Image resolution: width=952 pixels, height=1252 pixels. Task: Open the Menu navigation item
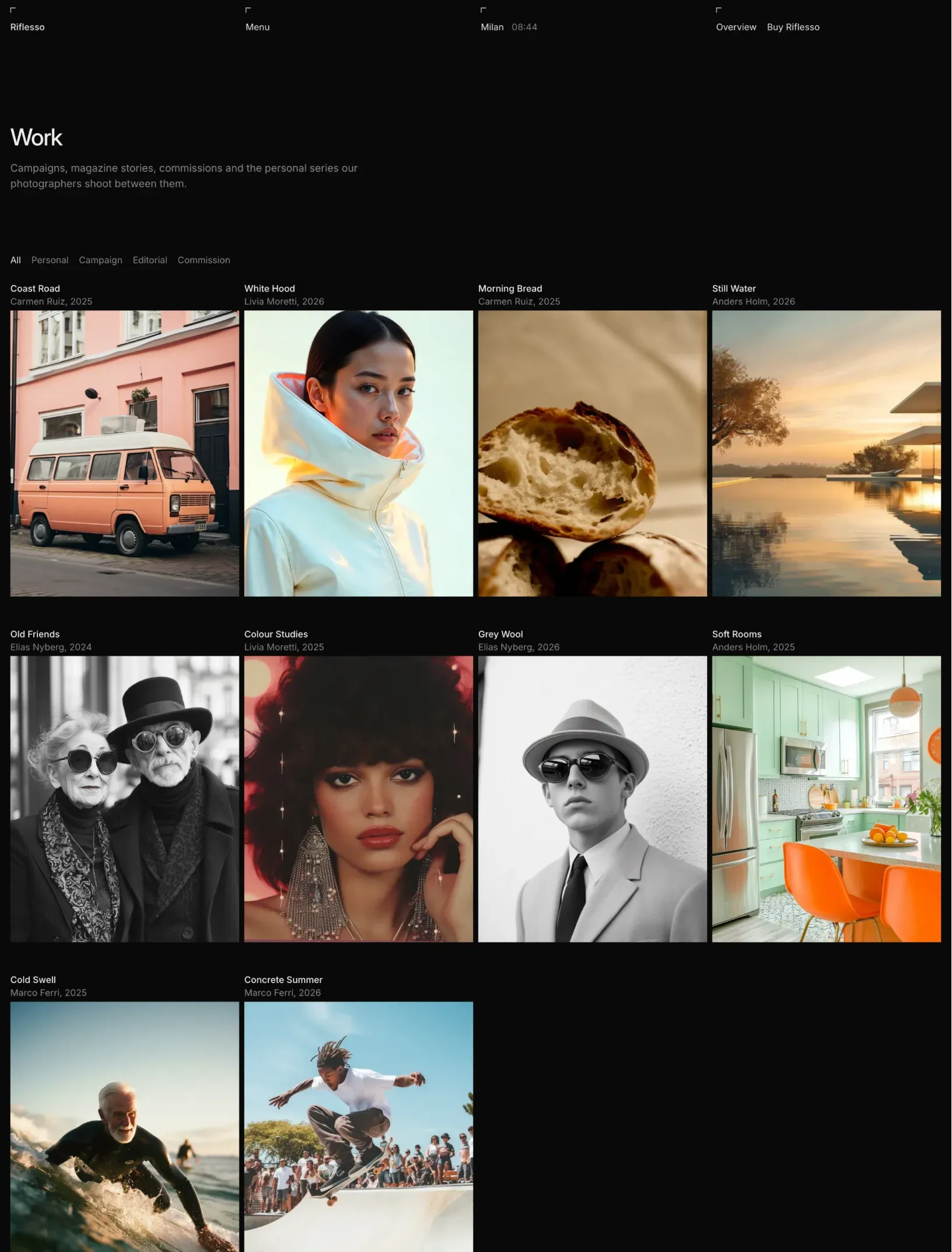pyautogui.click(x=257, y=27)
